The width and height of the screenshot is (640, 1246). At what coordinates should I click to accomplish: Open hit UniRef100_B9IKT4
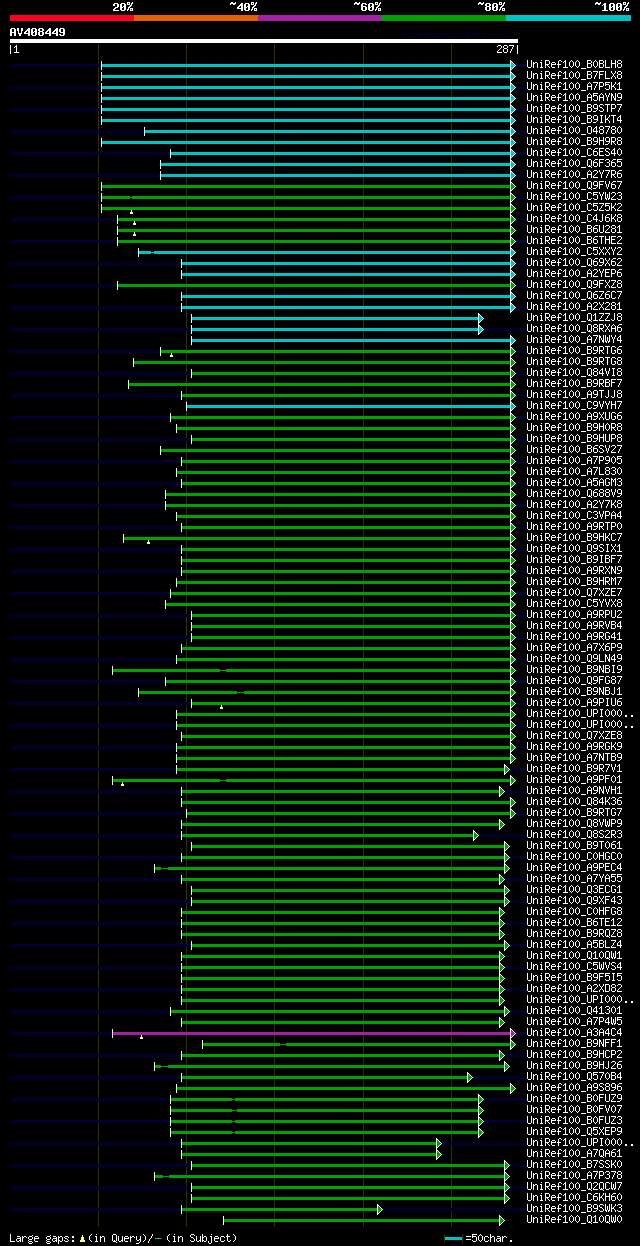click(574, 119)
